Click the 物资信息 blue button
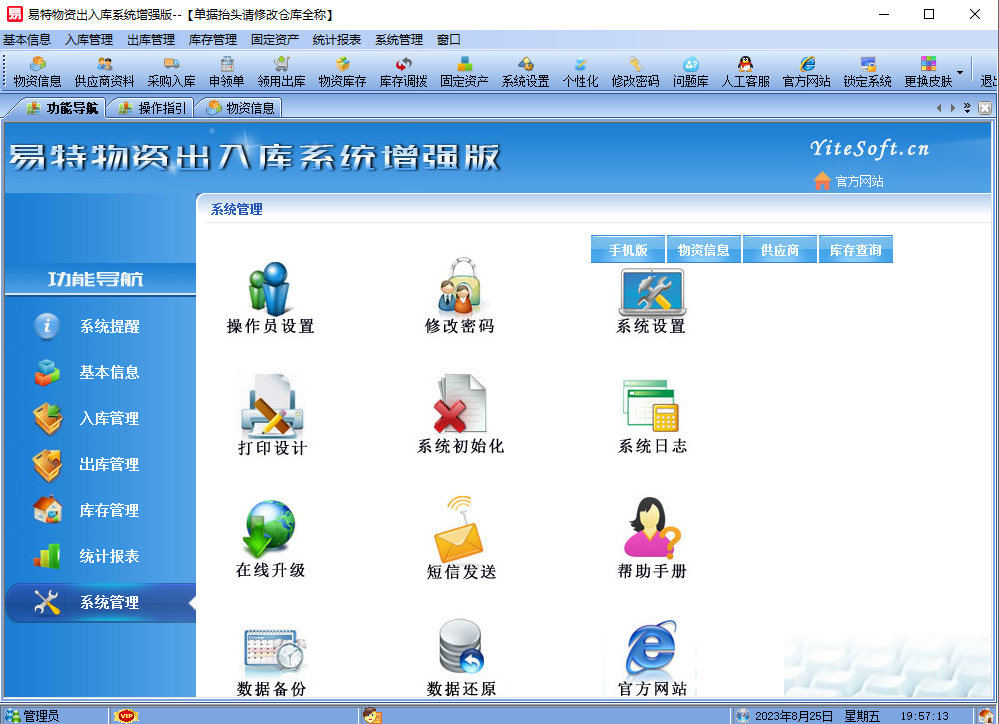Image resolution: width=999 pixels, height=724 pixels. click(x=703, y=249)
